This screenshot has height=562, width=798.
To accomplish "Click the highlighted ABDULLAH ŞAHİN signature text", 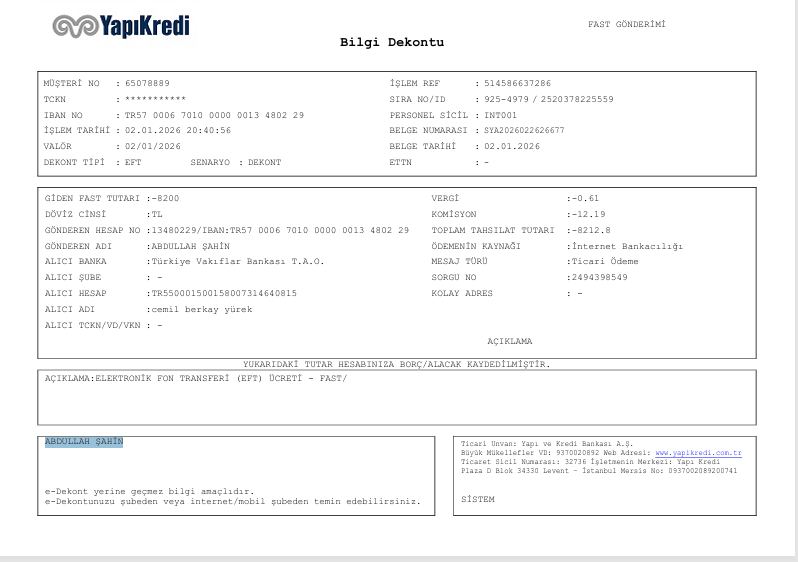I will [x=84, y=441].
